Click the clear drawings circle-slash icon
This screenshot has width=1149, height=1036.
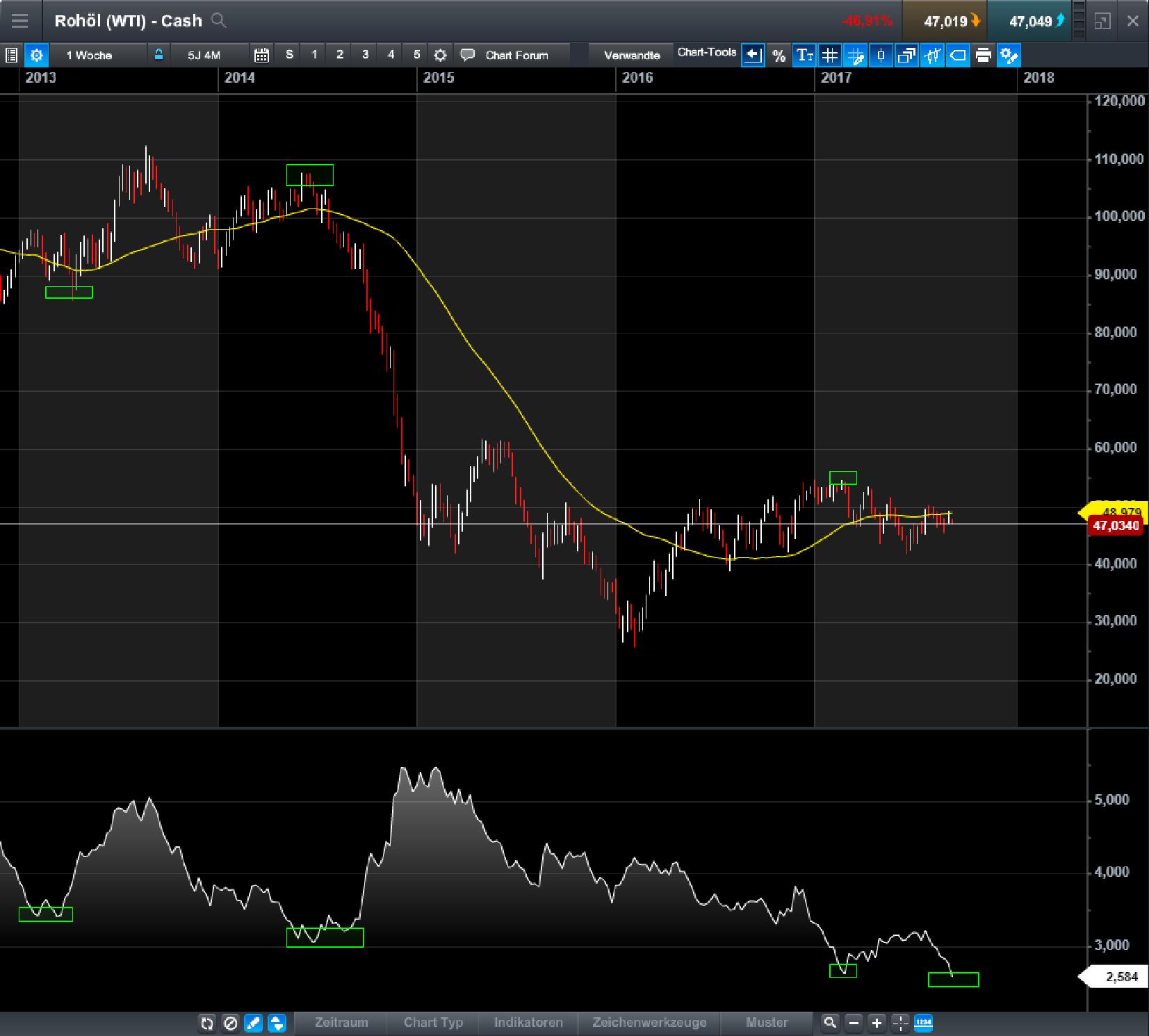coord(231,1022)
